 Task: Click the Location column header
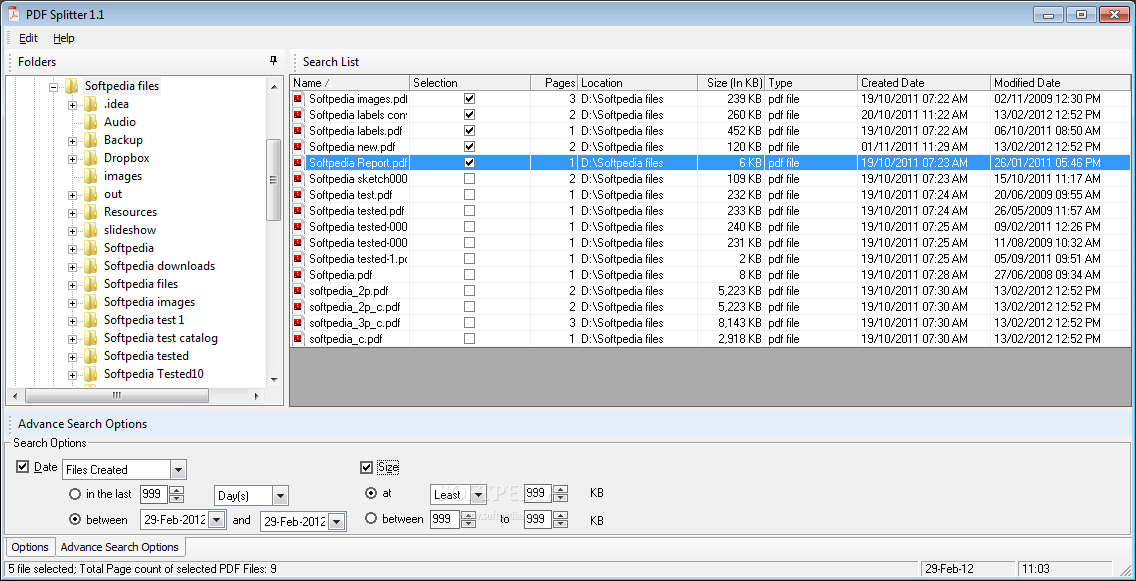point(638,83)
